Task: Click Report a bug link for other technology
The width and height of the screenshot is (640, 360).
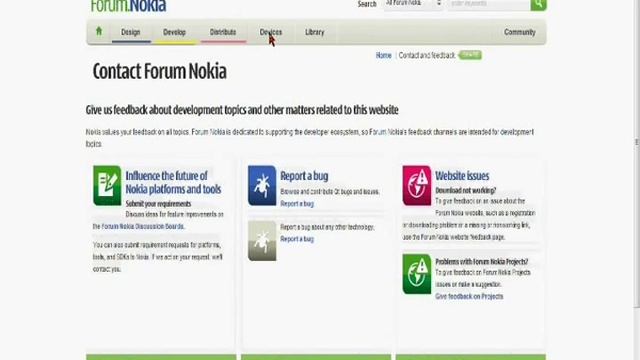Action: click(x=297, y=239)
